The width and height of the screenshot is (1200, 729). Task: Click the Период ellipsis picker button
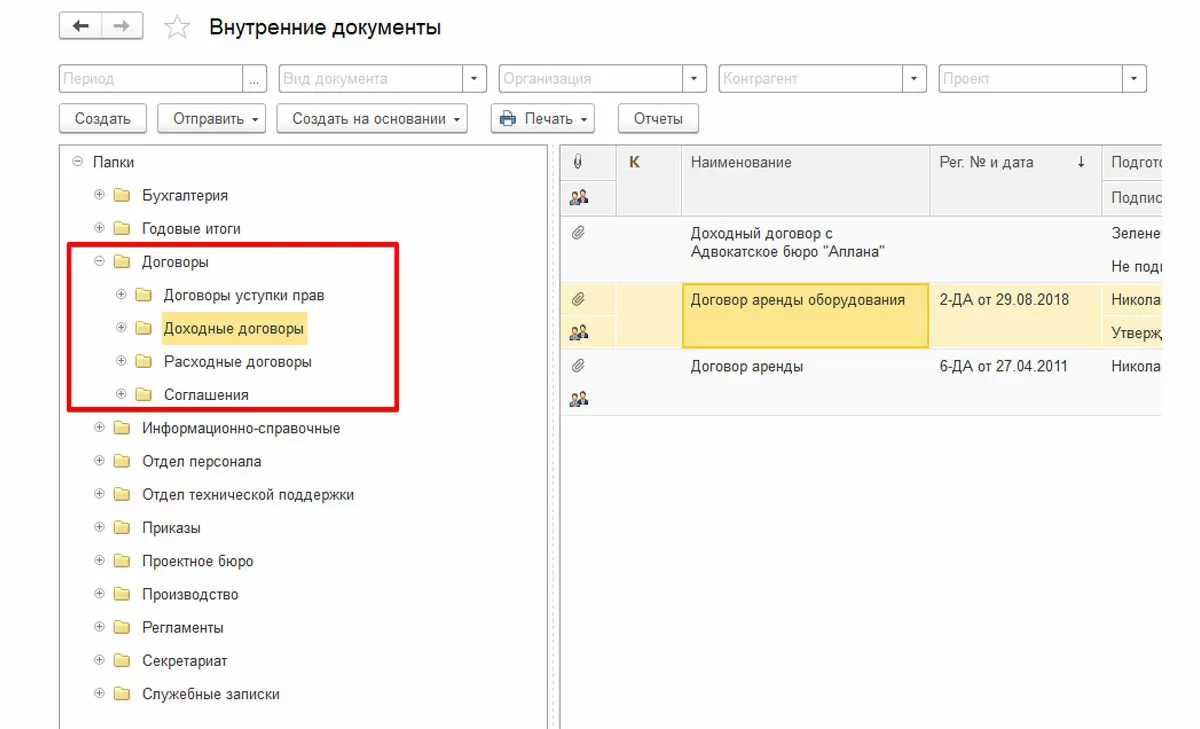[x=255, y=79]
